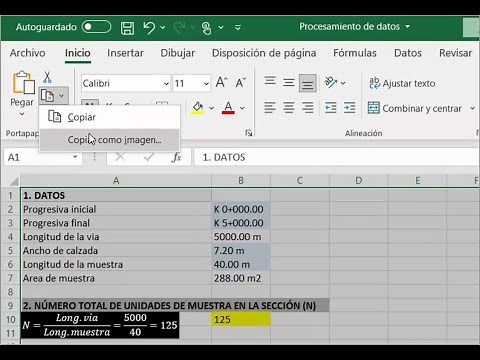Open the Datos ribbon tab
The width and height of the screenshot is (480, 360).
coord(408,53)
